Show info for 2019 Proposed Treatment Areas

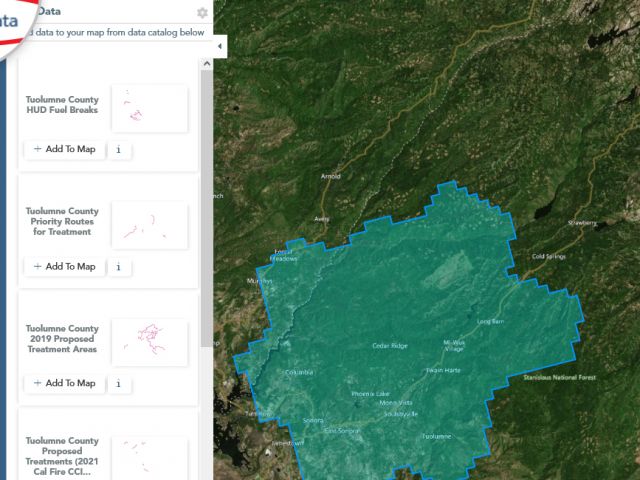(x=119, y=384)
